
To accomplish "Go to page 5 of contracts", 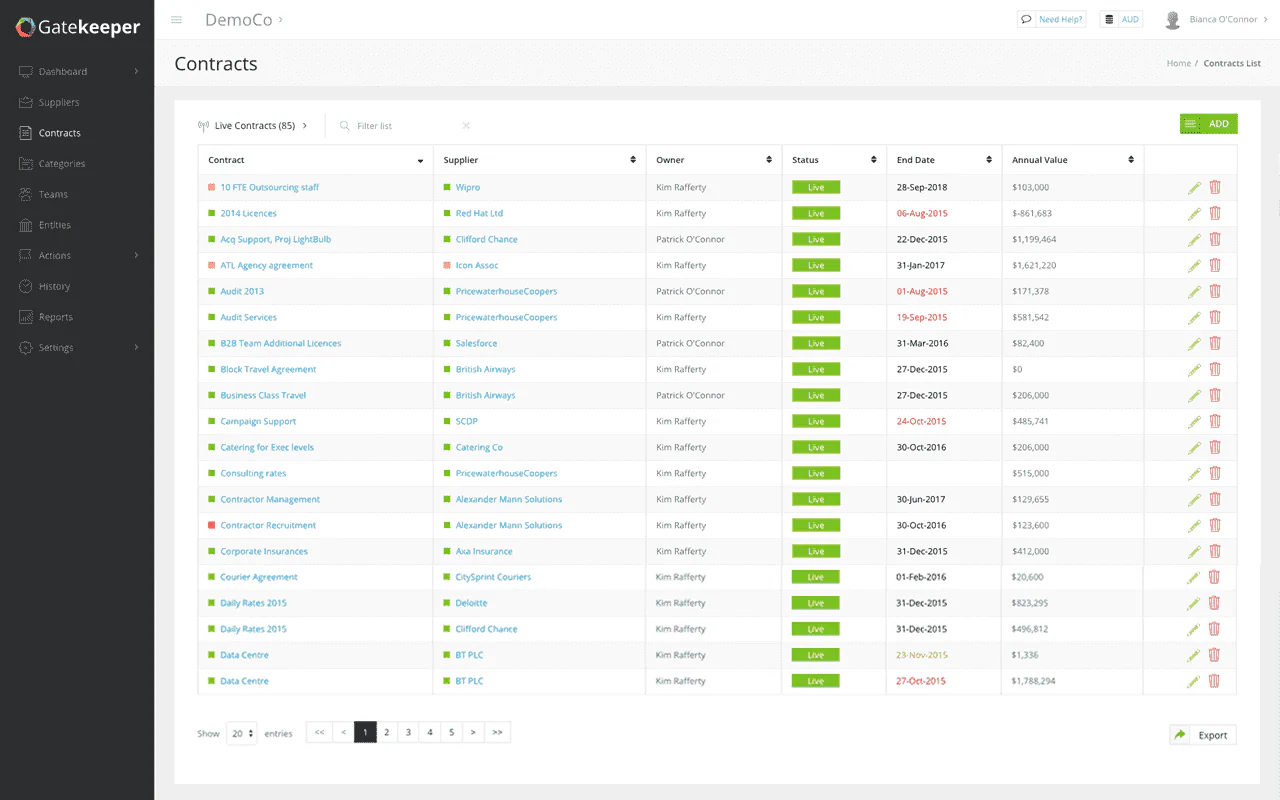I will pos(452,732).
